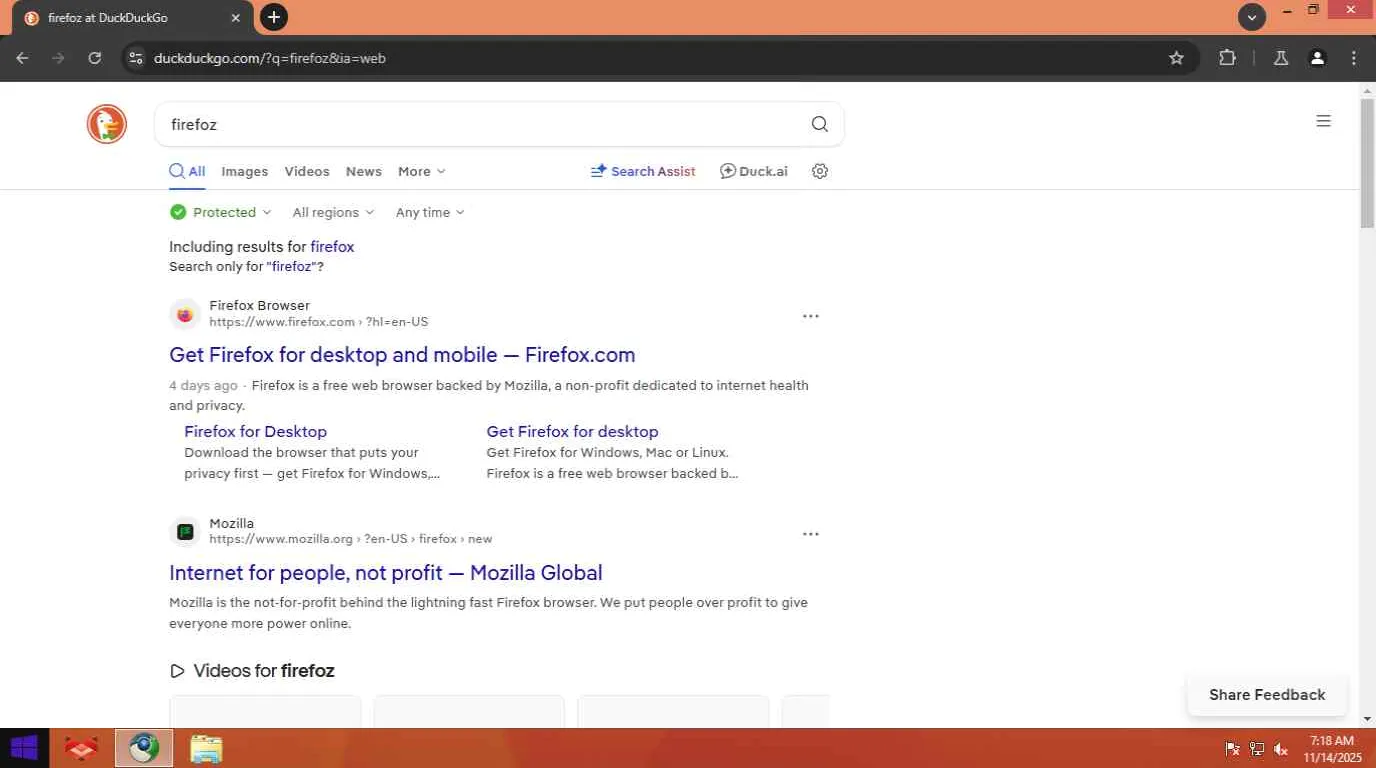Click the magnifier search button in search box
1376x768 pixels.
pyautogui.click(x=820, y=124)
